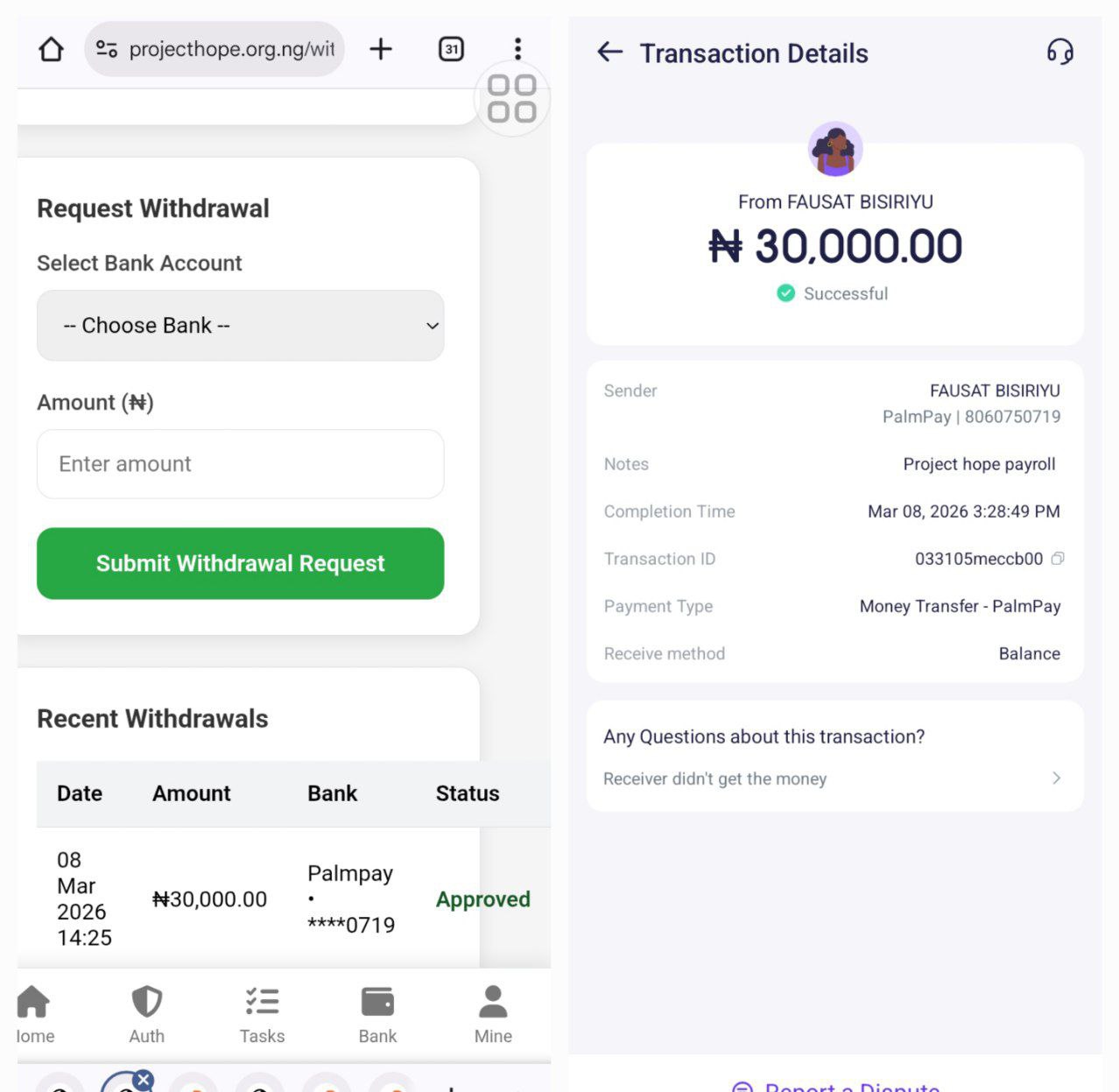Switch to the Auth tab

146,1014
